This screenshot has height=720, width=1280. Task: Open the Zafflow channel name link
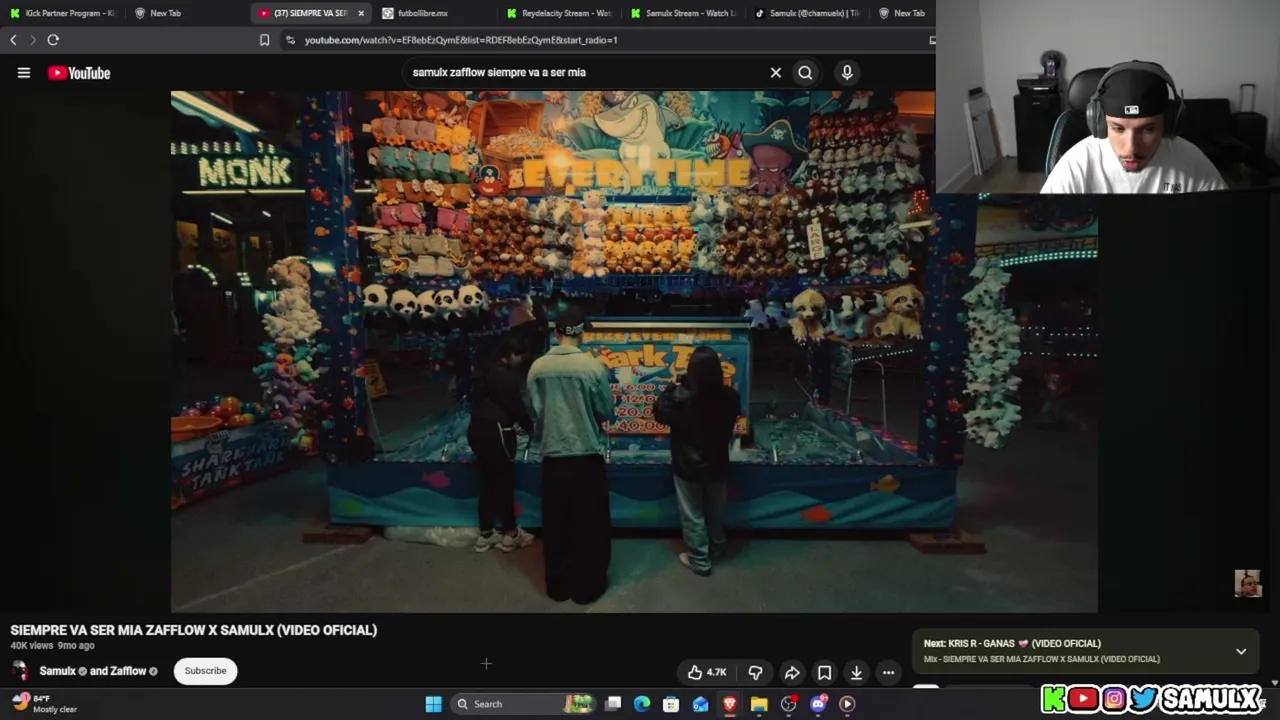(x=128, y=671)
